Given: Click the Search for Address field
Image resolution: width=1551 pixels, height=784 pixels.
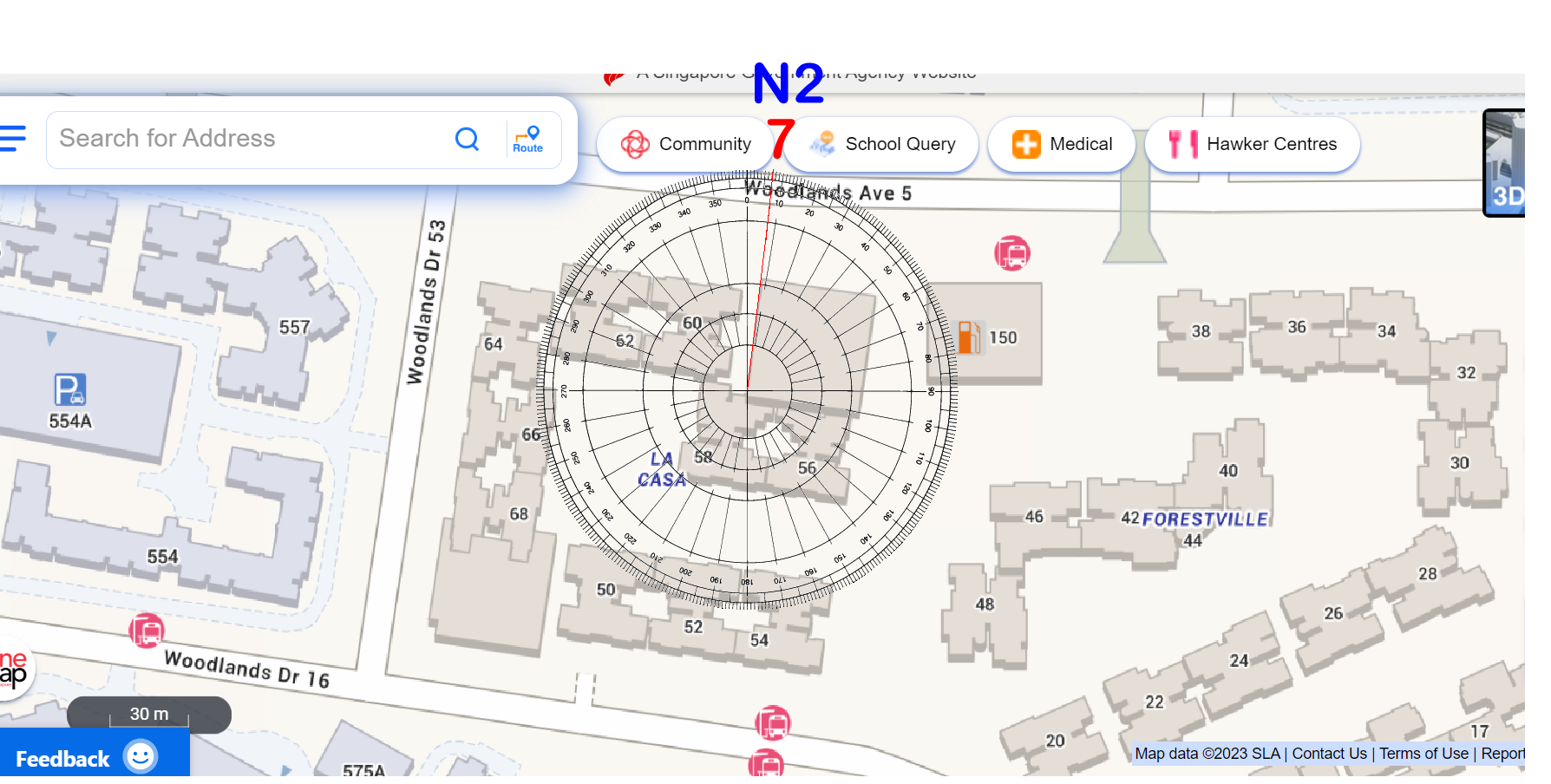Looking at the screenshot, I should click(x=252, y=139).
